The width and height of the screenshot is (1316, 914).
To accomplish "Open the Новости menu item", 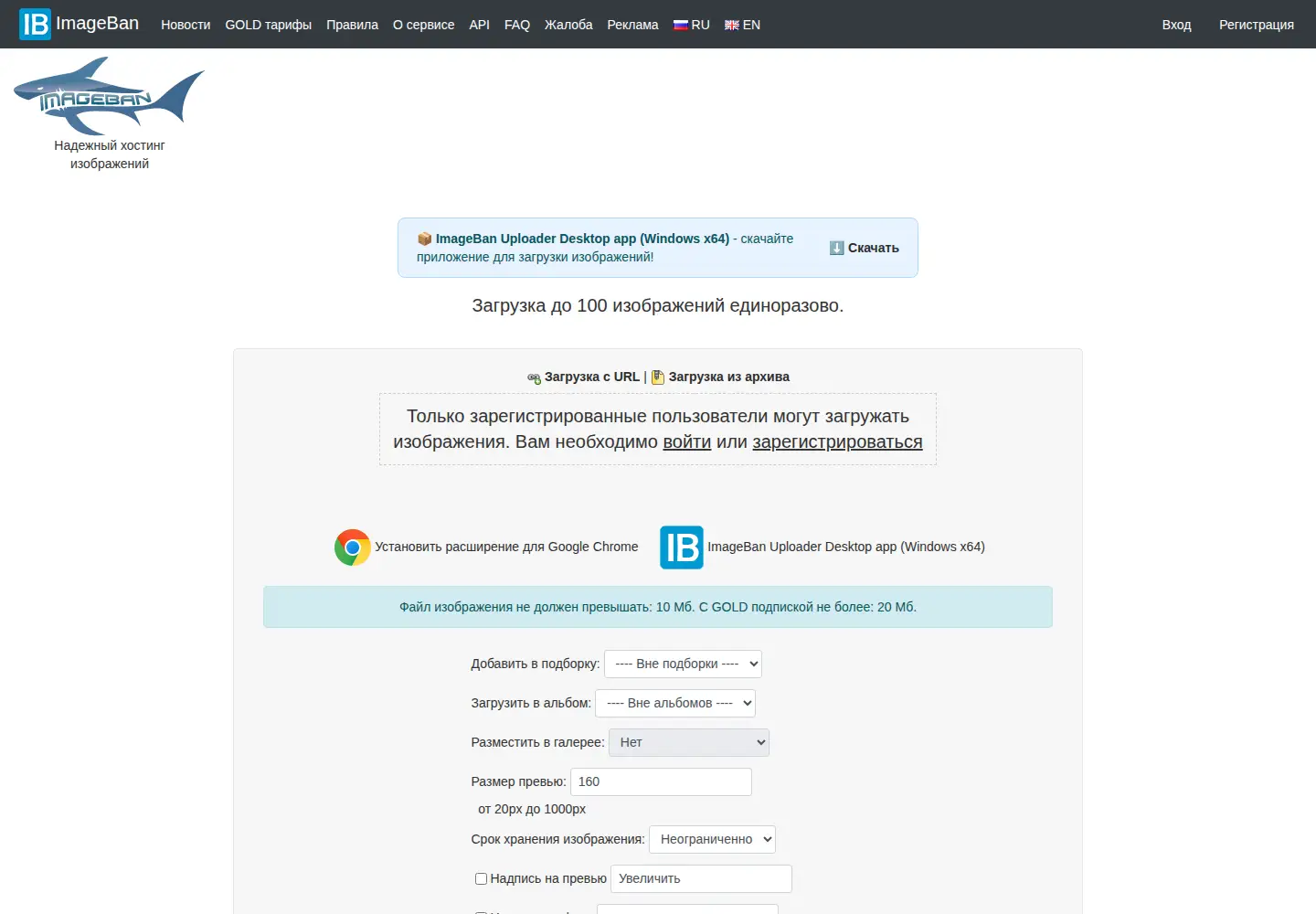I will tap(186, 25).
